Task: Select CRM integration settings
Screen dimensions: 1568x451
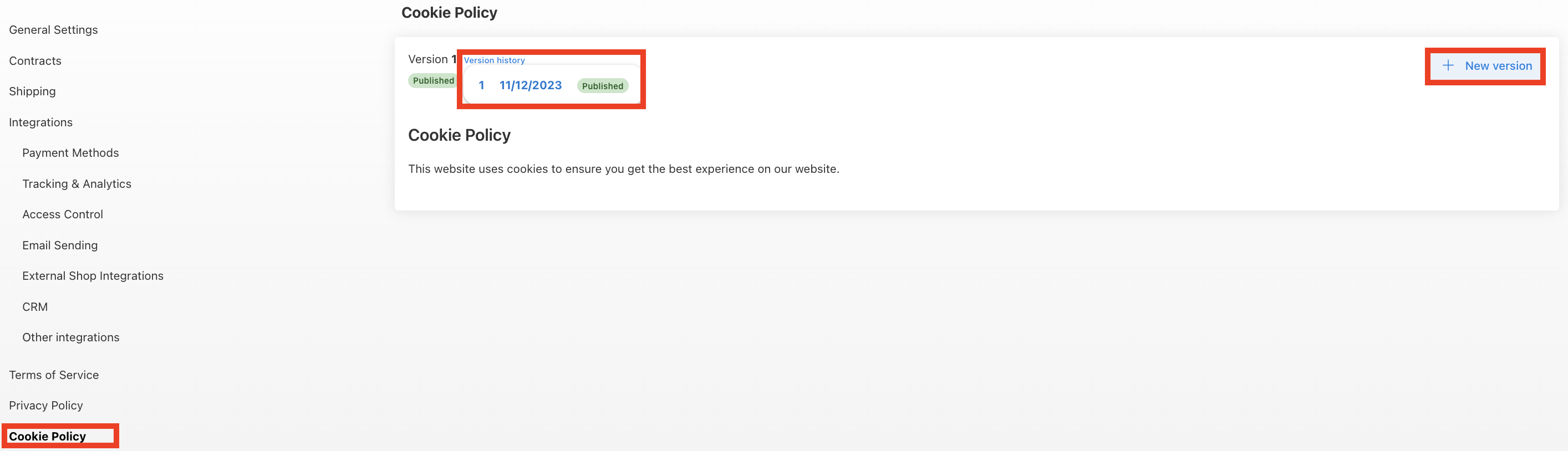Action: click(35, 307)
